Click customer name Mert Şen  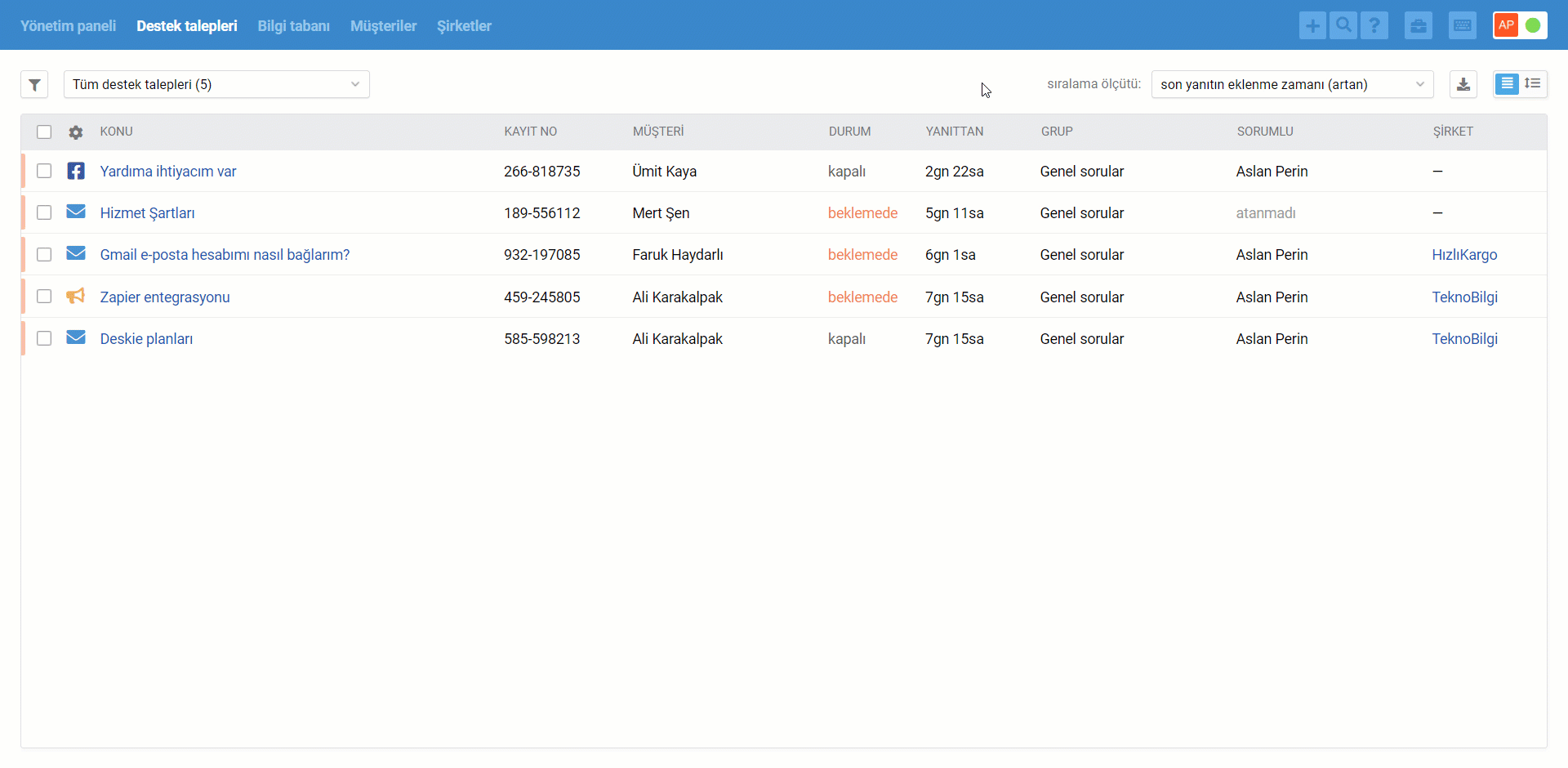click(x=661, y=213)
